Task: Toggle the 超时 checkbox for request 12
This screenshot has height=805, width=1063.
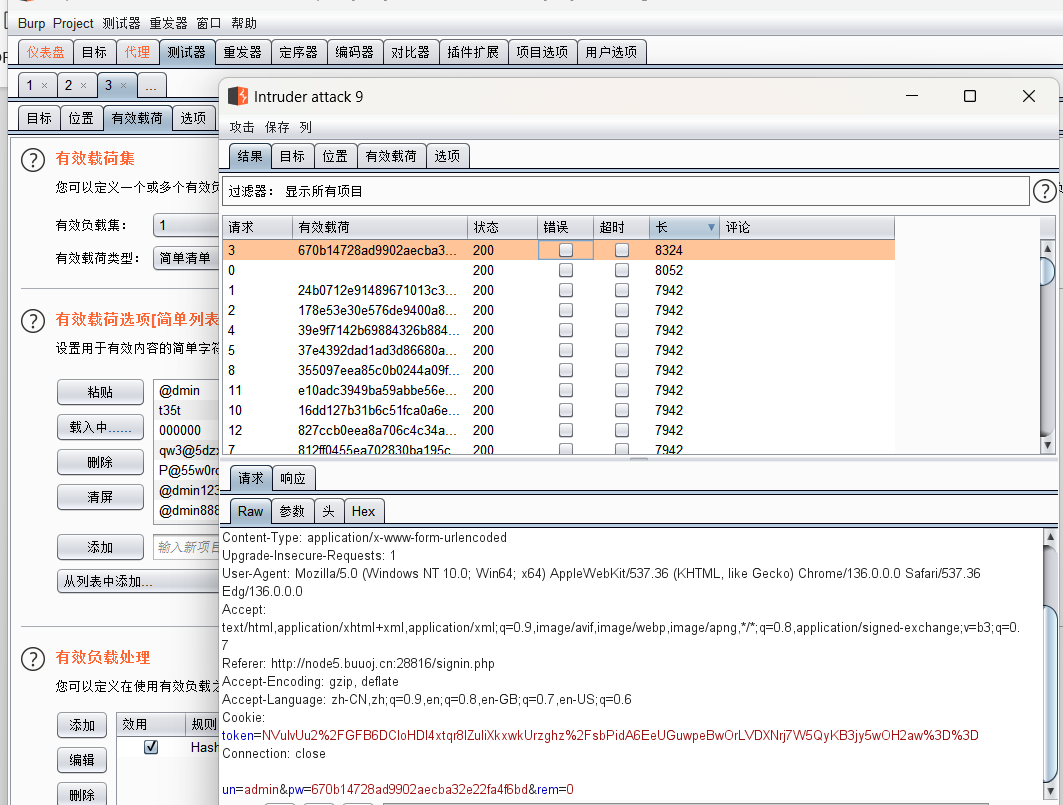Action: coord(622,431)
